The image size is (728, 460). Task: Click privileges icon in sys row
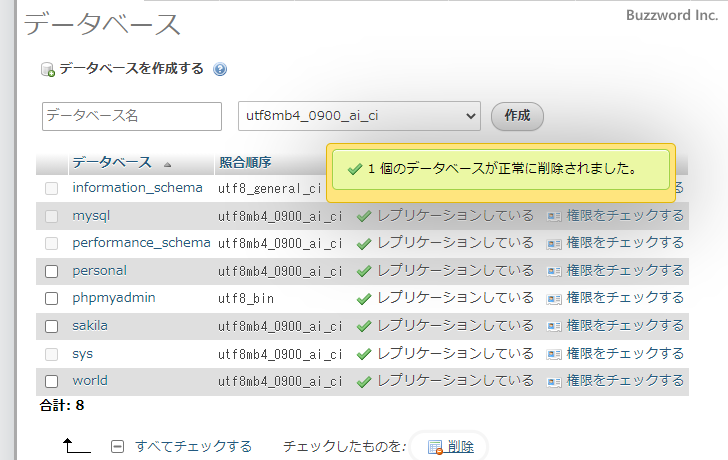pyautogui.click(x=554, y=354)
